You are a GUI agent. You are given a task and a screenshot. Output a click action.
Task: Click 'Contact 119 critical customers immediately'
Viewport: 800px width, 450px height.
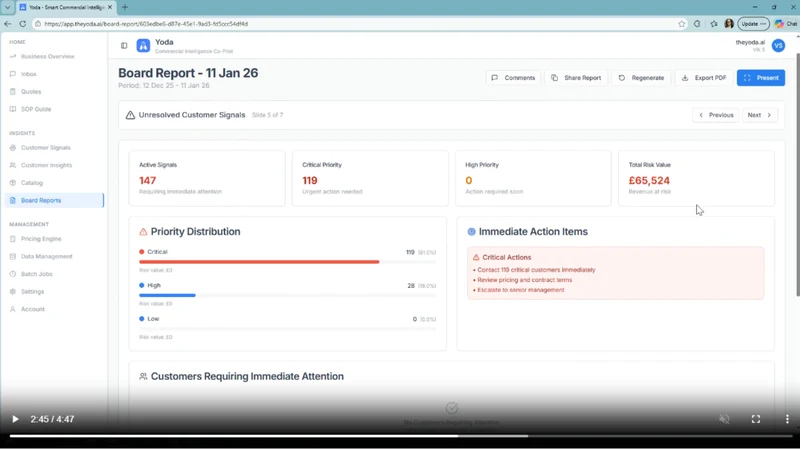point(536,270)
